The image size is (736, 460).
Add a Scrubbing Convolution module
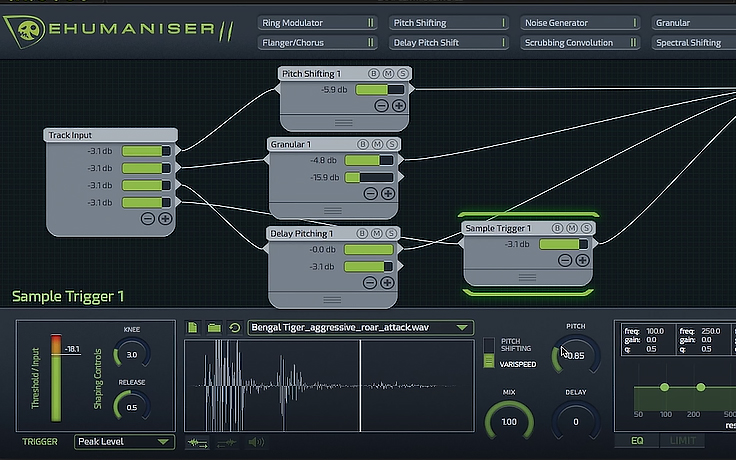580,43
